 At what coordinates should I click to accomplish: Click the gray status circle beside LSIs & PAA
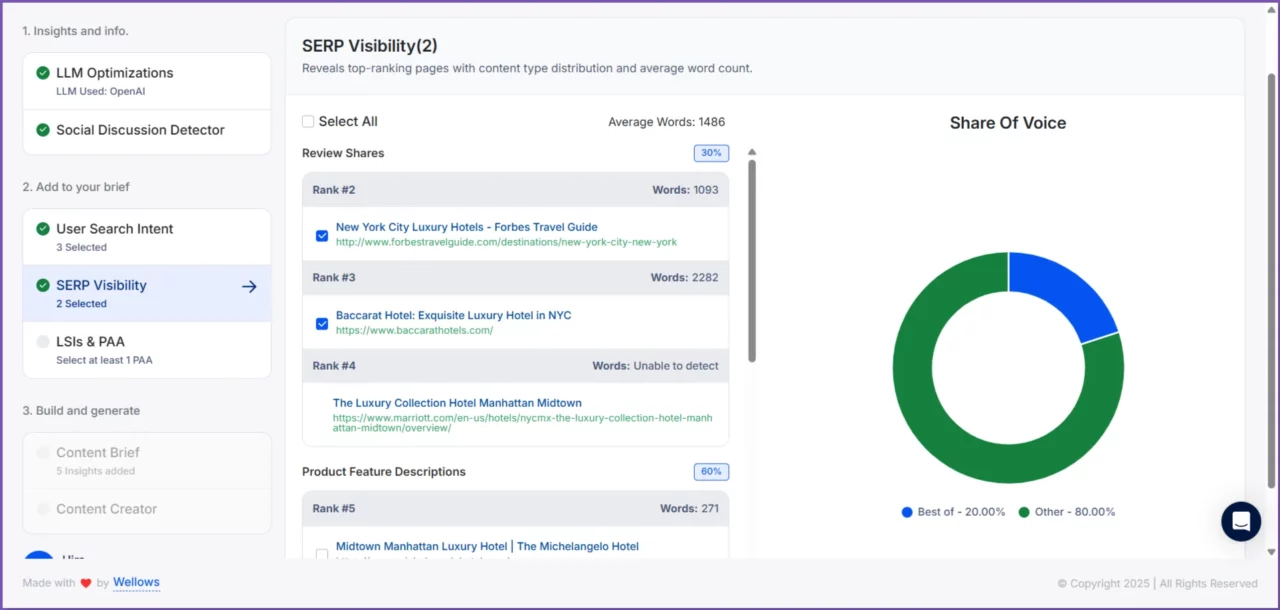(43, 342)
